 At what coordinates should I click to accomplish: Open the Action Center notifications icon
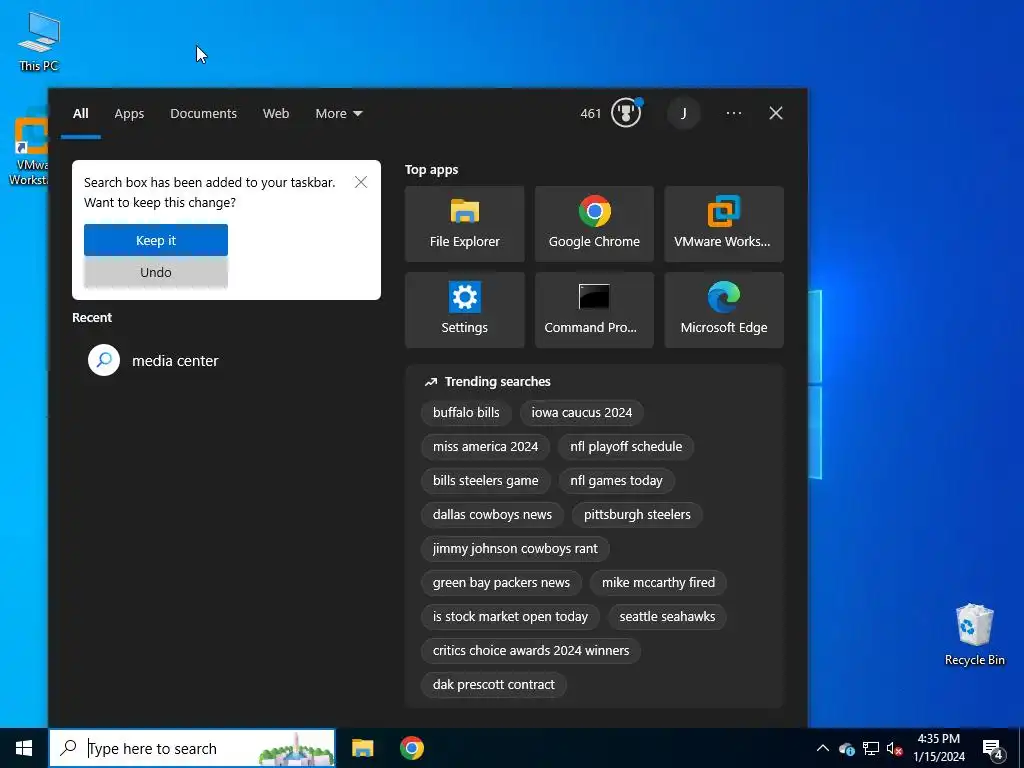tap(993, 749)
